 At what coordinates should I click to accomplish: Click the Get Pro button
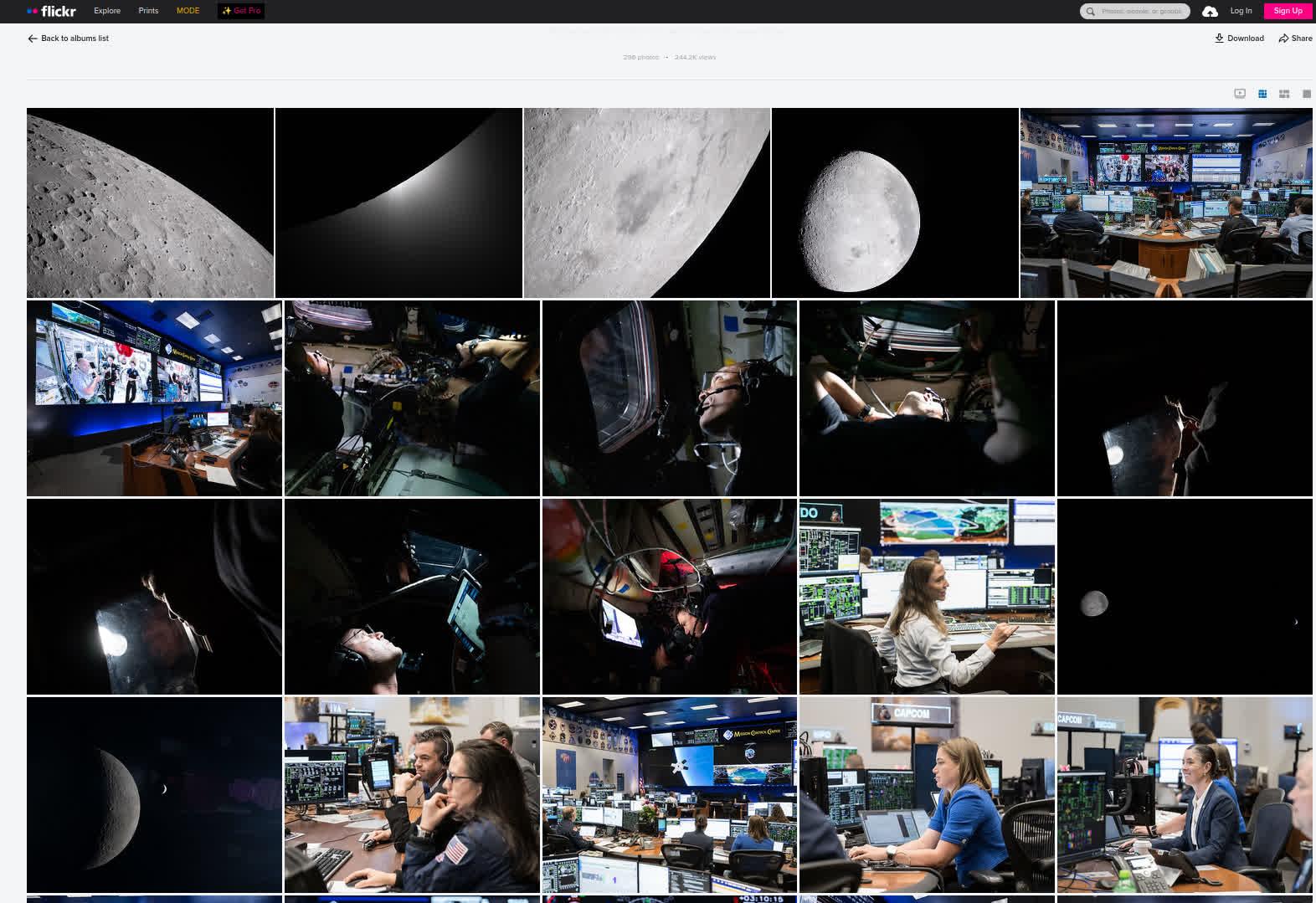(241, 11)
